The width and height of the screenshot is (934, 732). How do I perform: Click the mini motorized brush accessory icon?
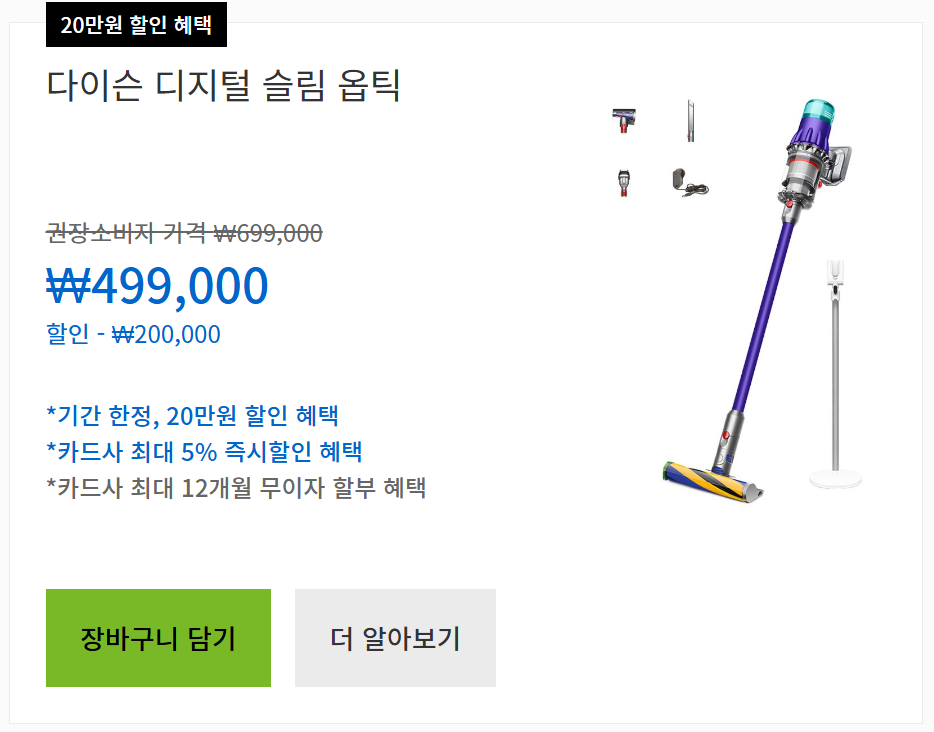click(x=624, y=120)
